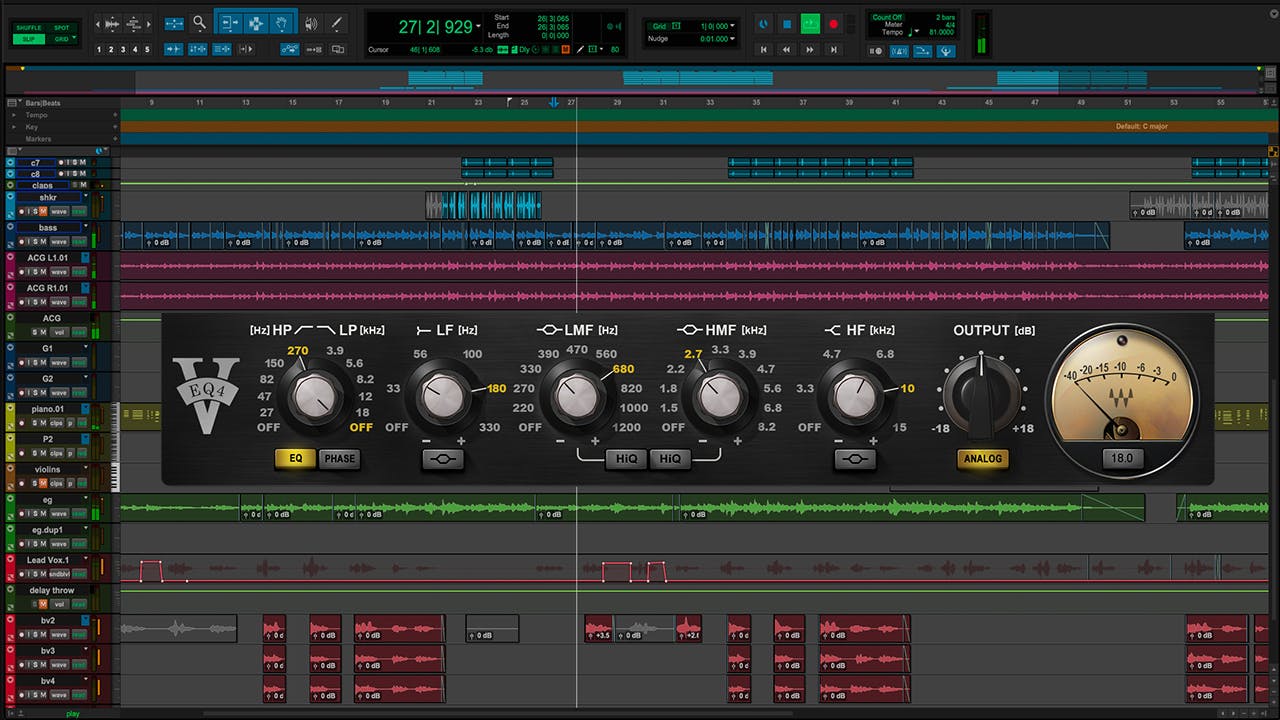This screenshot has width=1280, height=720.
Task: Recall zoom preset 5
Action: click(x=147, y=49)
